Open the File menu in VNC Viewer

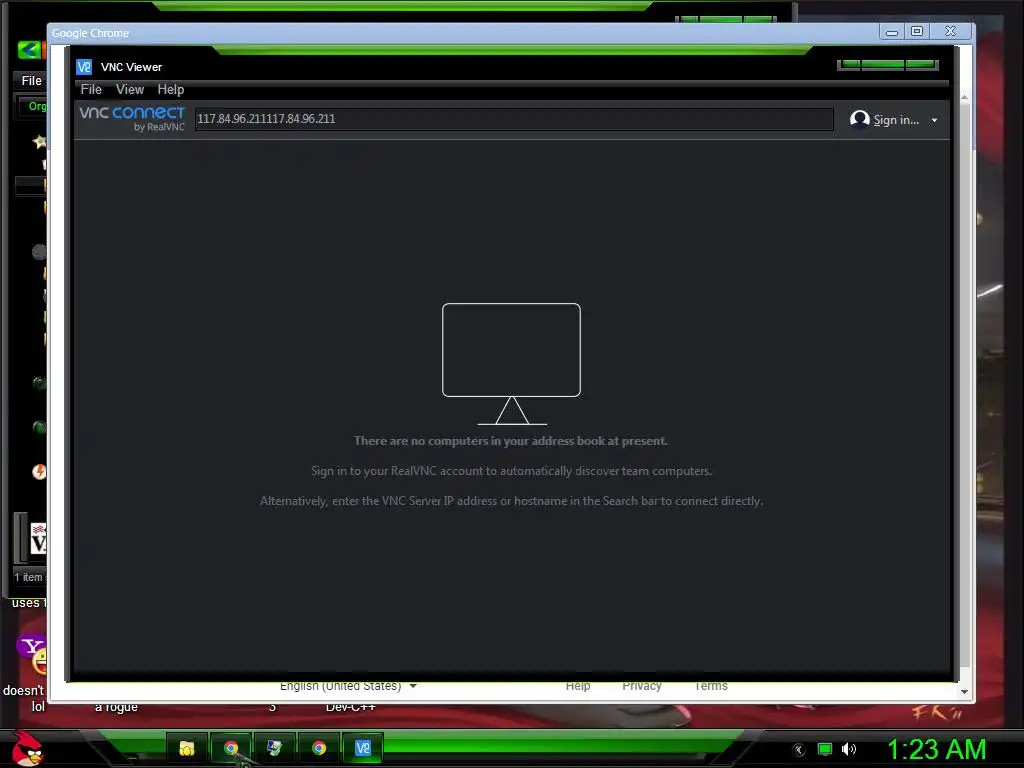91,89
